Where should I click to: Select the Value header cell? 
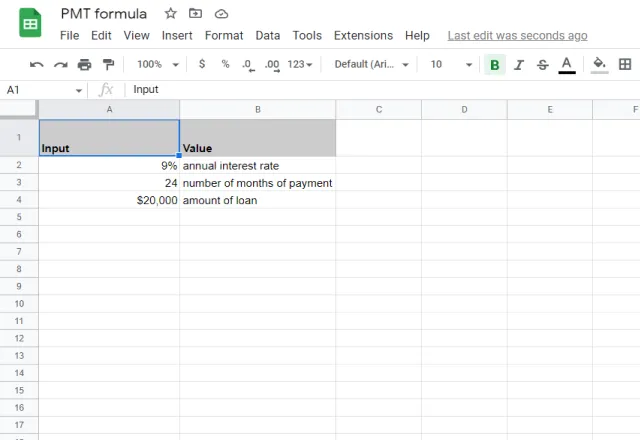coord(258,138)
